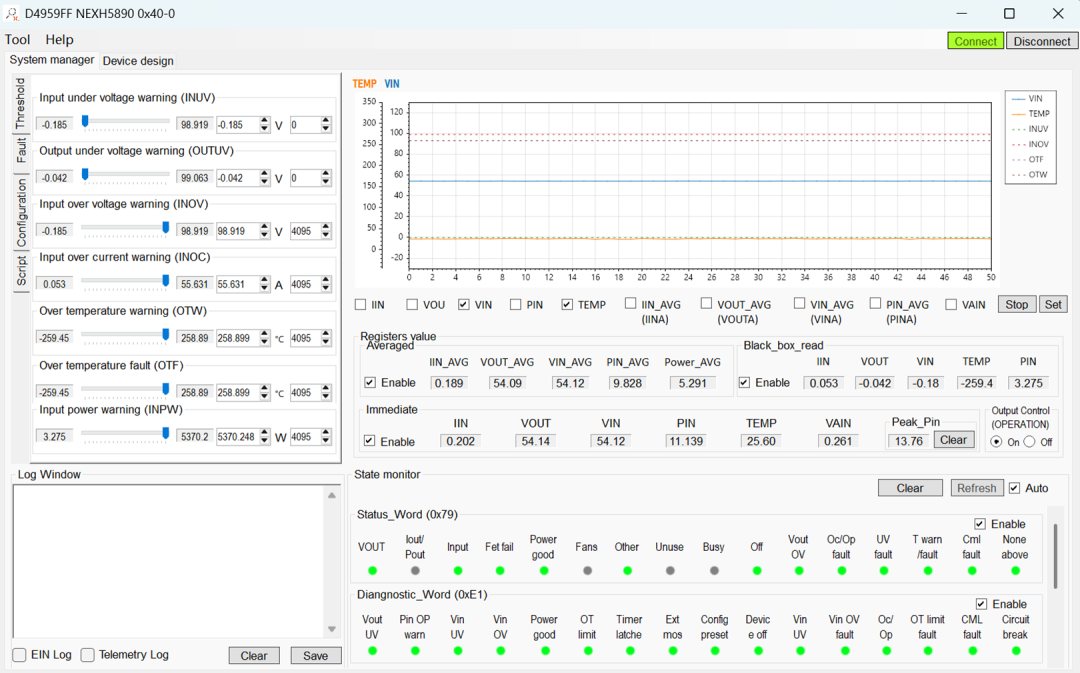Image resolution: width=1080 pixels, height=673 pixels.
Task: Open the Tool menu
Action: (17, 40)
